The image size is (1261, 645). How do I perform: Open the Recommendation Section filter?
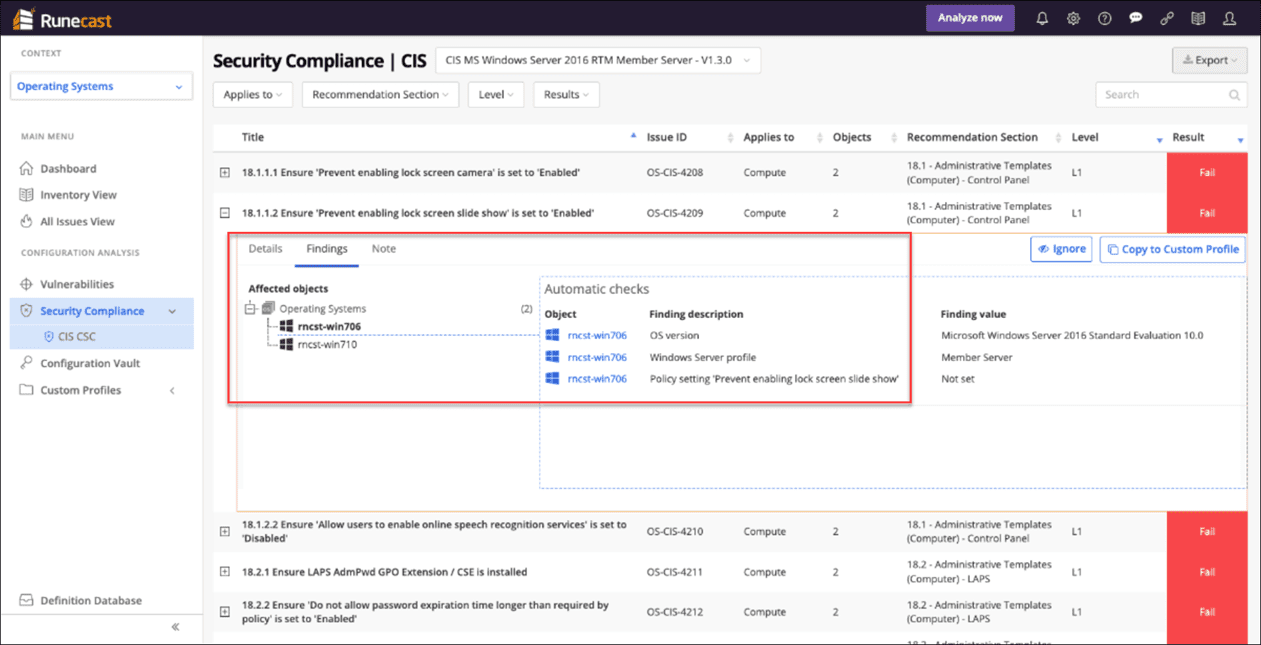pyautogui.click(x=380, y=95)
